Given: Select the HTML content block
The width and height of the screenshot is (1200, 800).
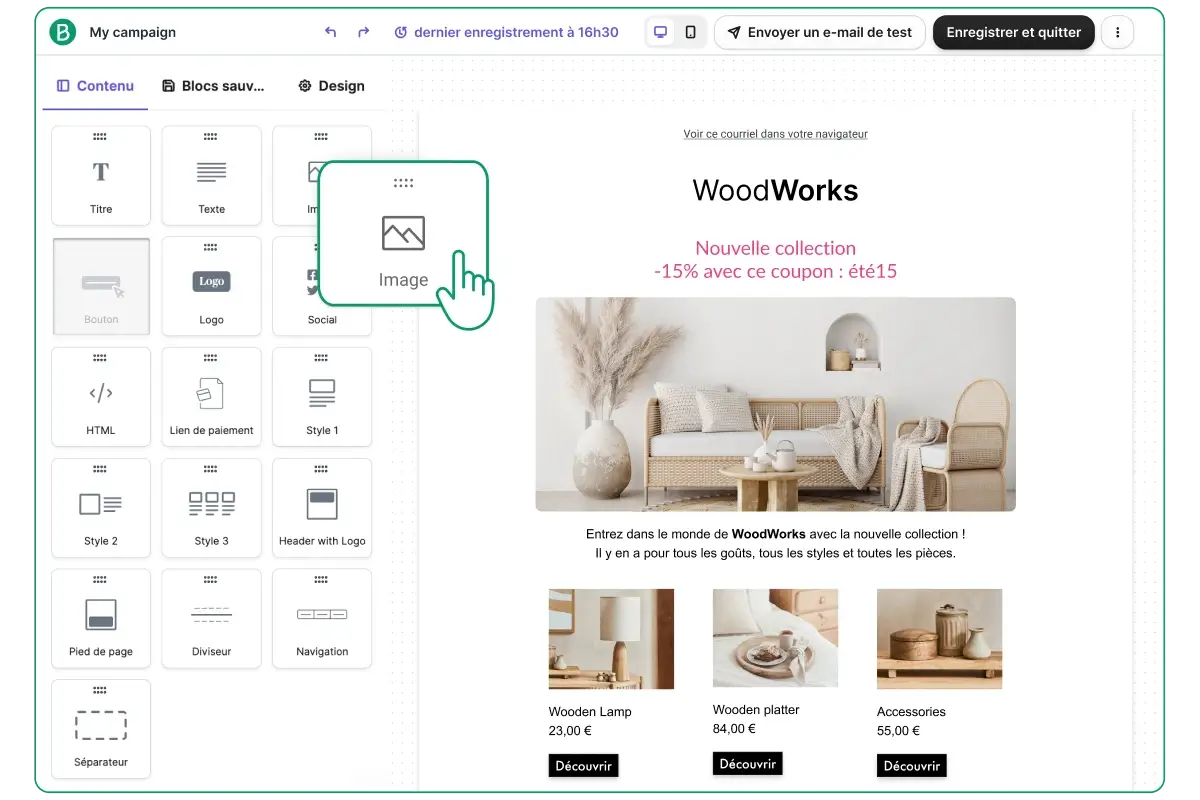Looking at the screenshot, I should [x=100, y=397].
